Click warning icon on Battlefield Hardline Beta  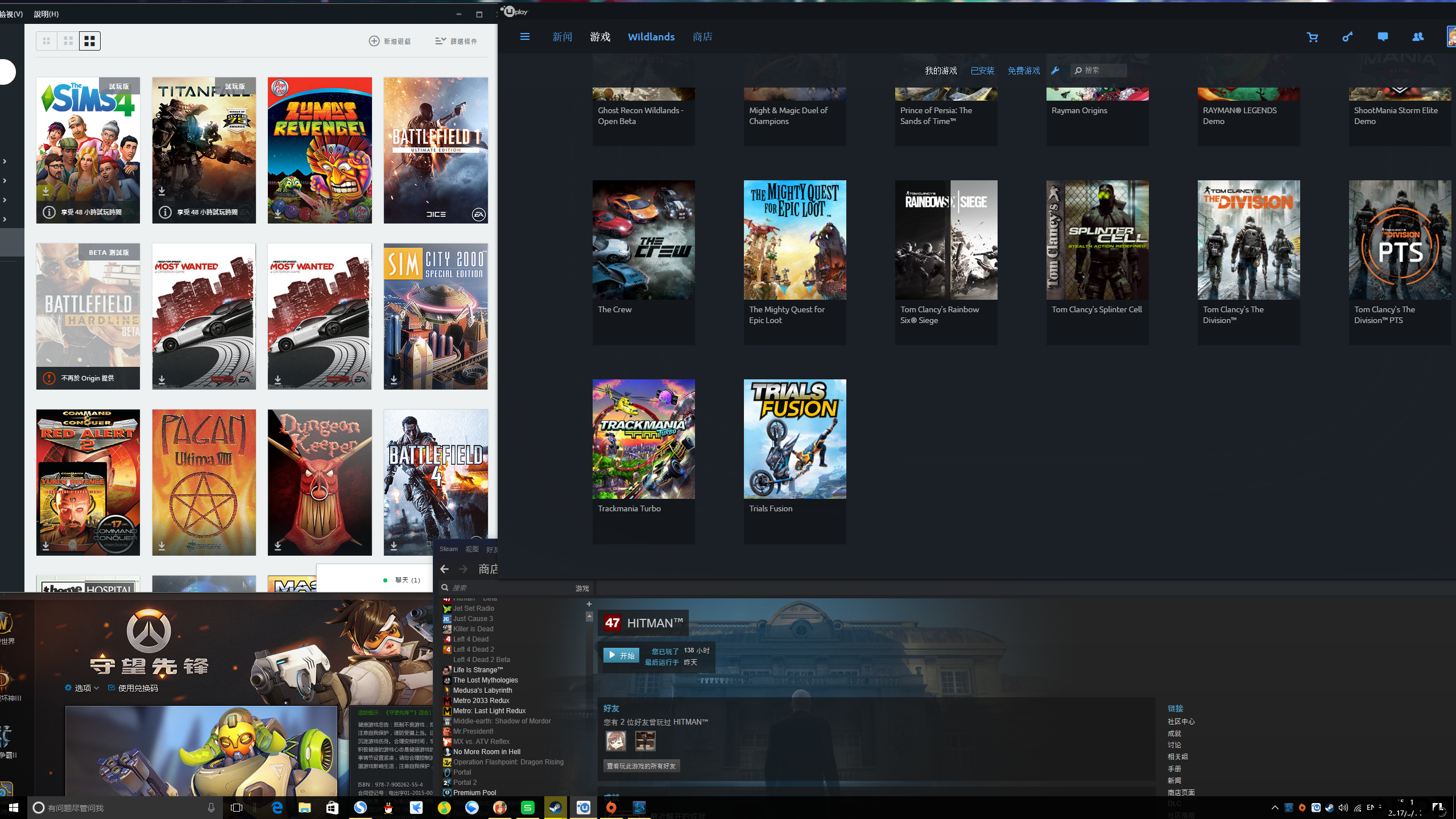coord(49,378)
